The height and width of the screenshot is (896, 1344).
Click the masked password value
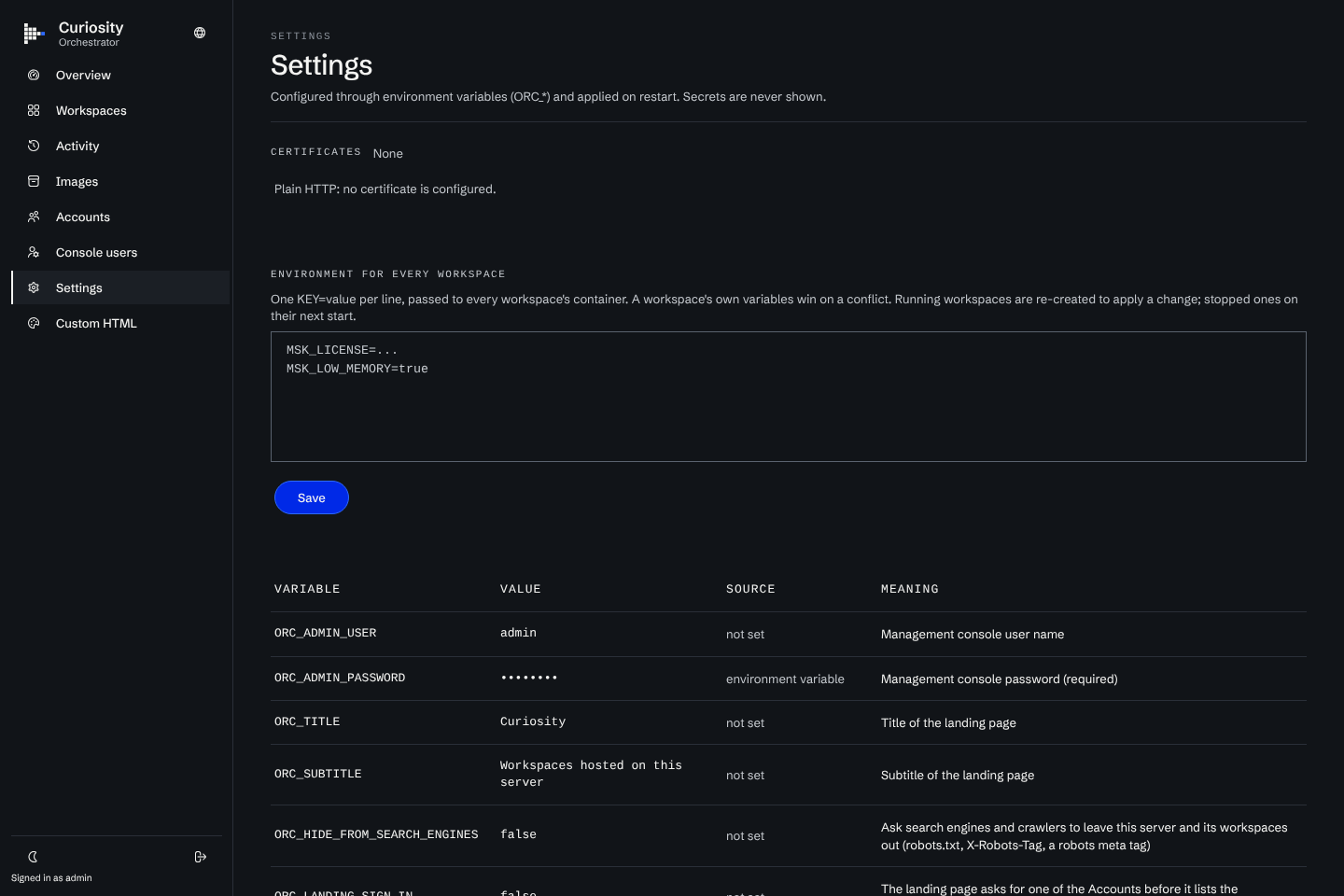click(529, 678)
